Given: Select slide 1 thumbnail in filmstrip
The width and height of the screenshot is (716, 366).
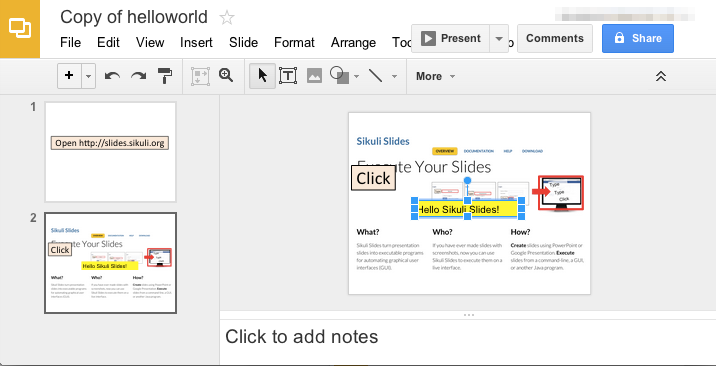Looking at the screenshot, I should tap(110, 152).
